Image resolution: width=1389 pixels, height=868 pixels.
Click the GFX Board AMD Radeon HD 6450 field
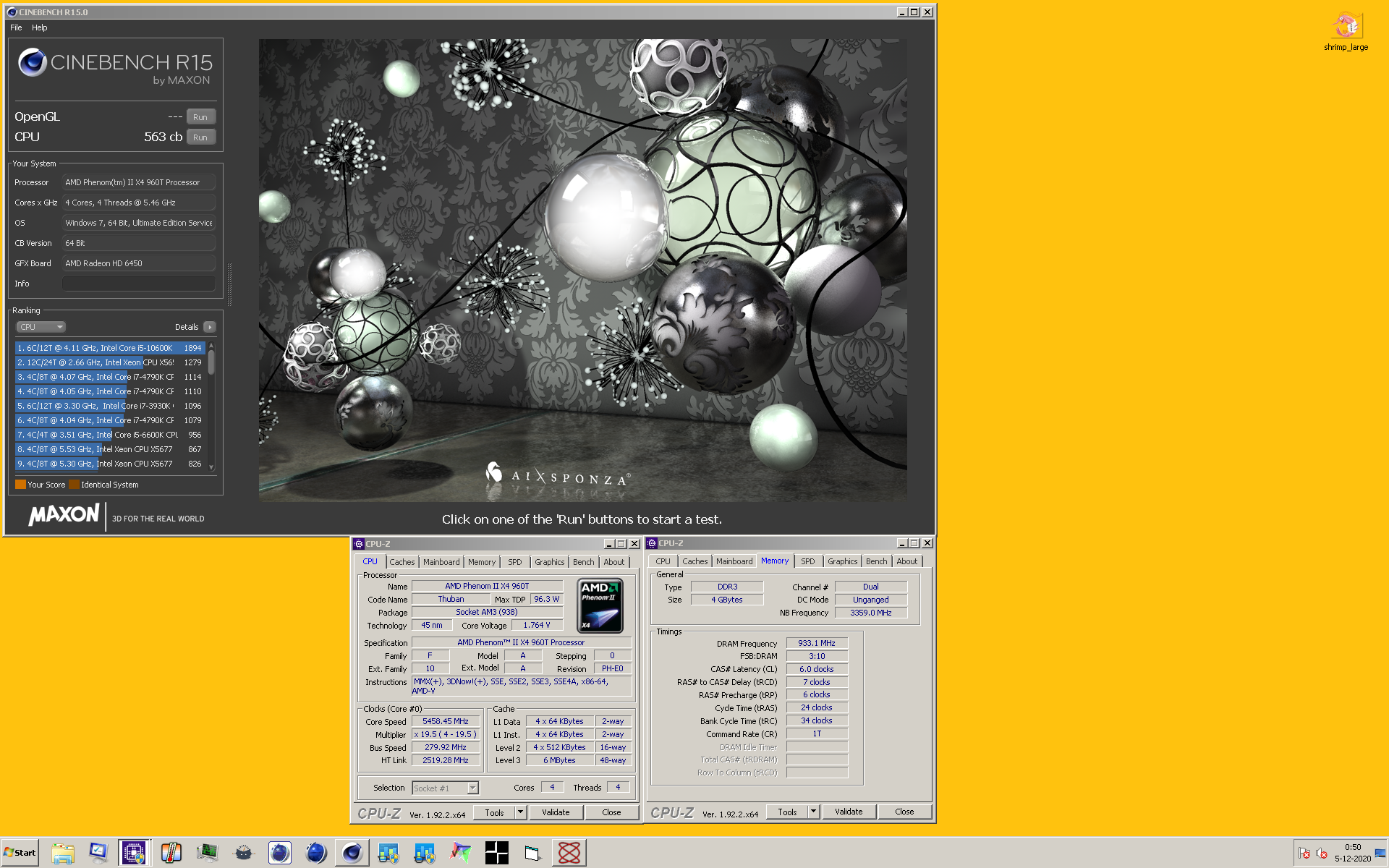click(x=139, y=263)
